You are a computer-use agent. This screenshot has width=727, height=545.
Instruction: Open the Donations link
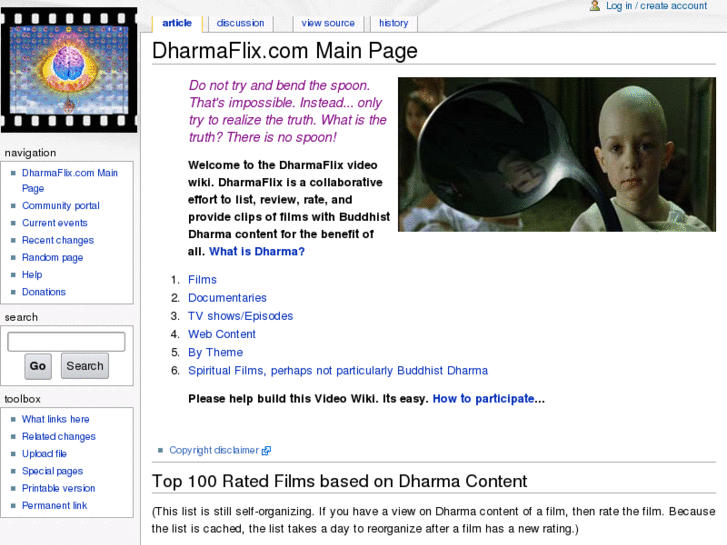[x=44, y=292]
